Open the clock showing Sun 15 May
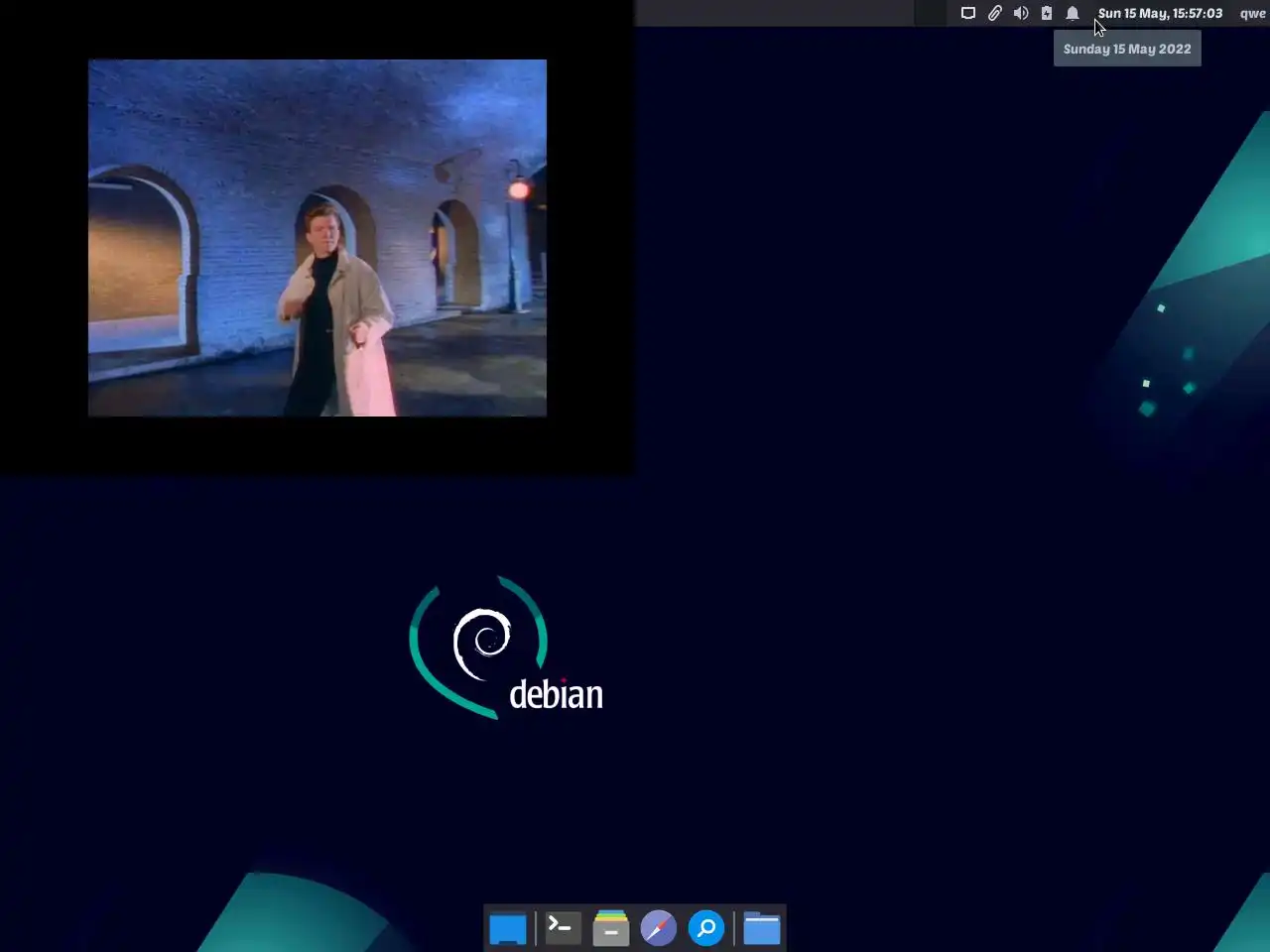The height and width of the screenshot is (952, 1270). tap(1160, 13)
